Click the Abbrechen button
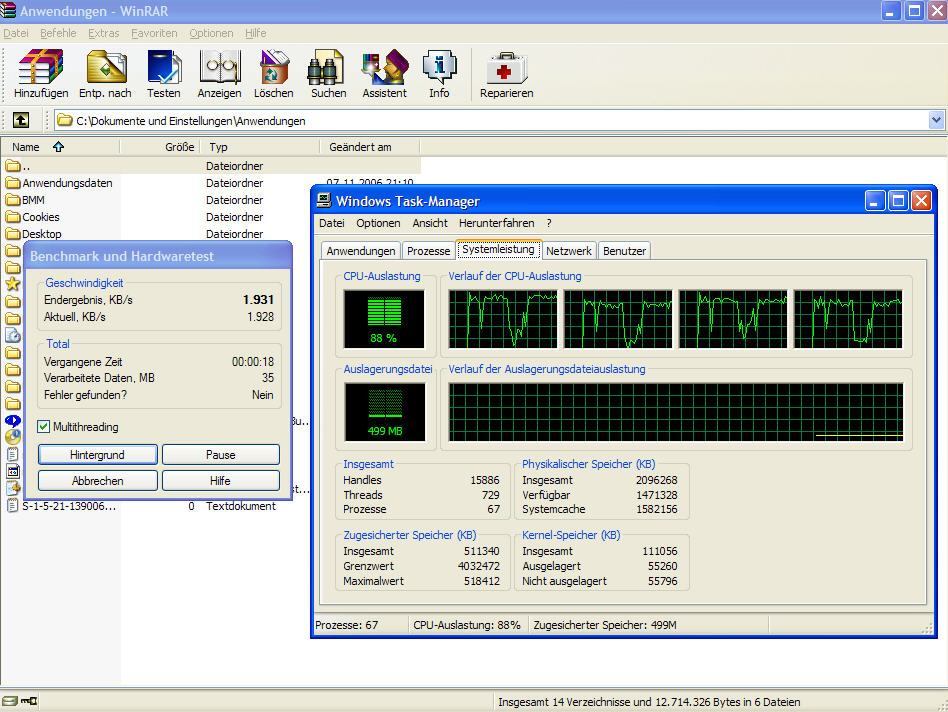 (x=97, y=481)
